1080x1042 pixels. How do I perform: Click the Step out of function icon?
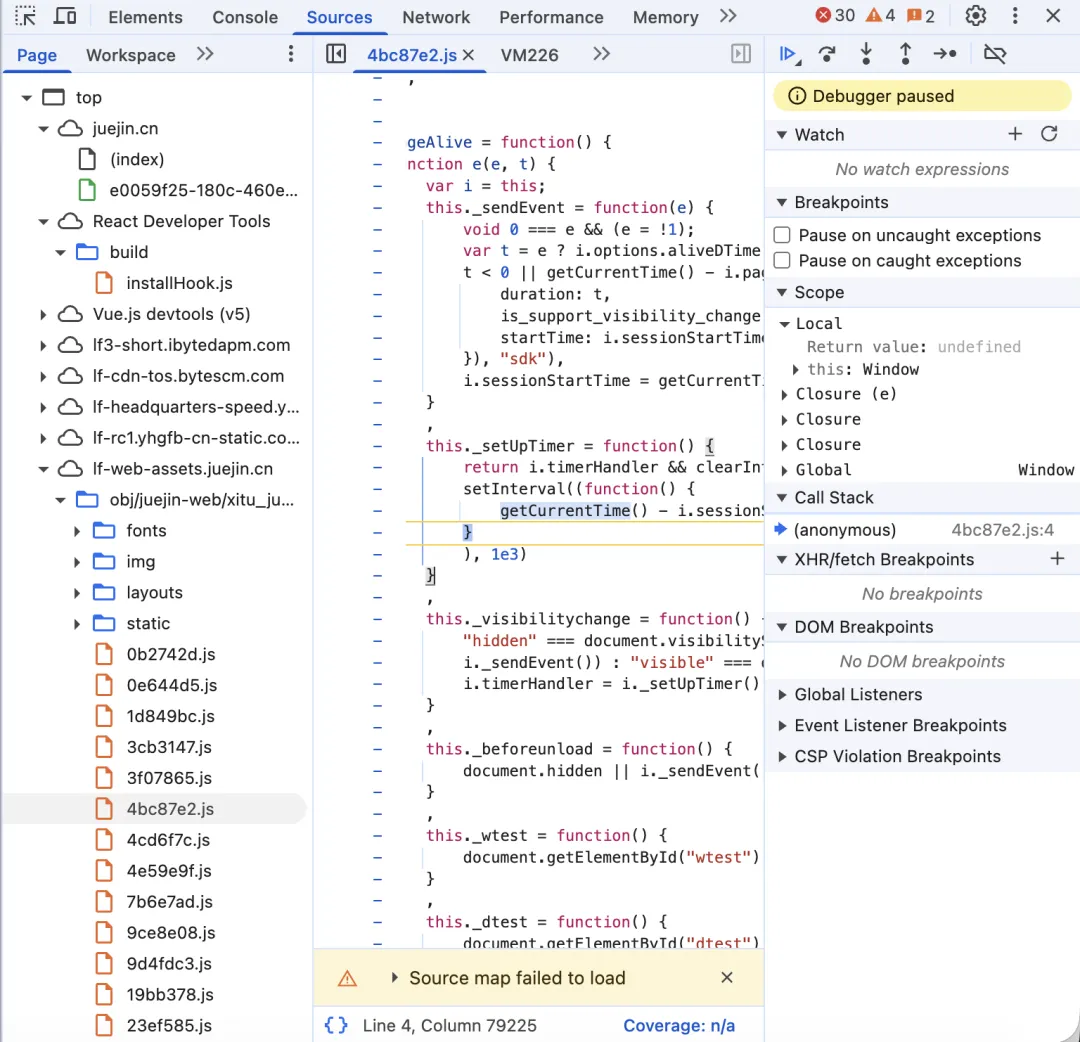click(905, 55)
